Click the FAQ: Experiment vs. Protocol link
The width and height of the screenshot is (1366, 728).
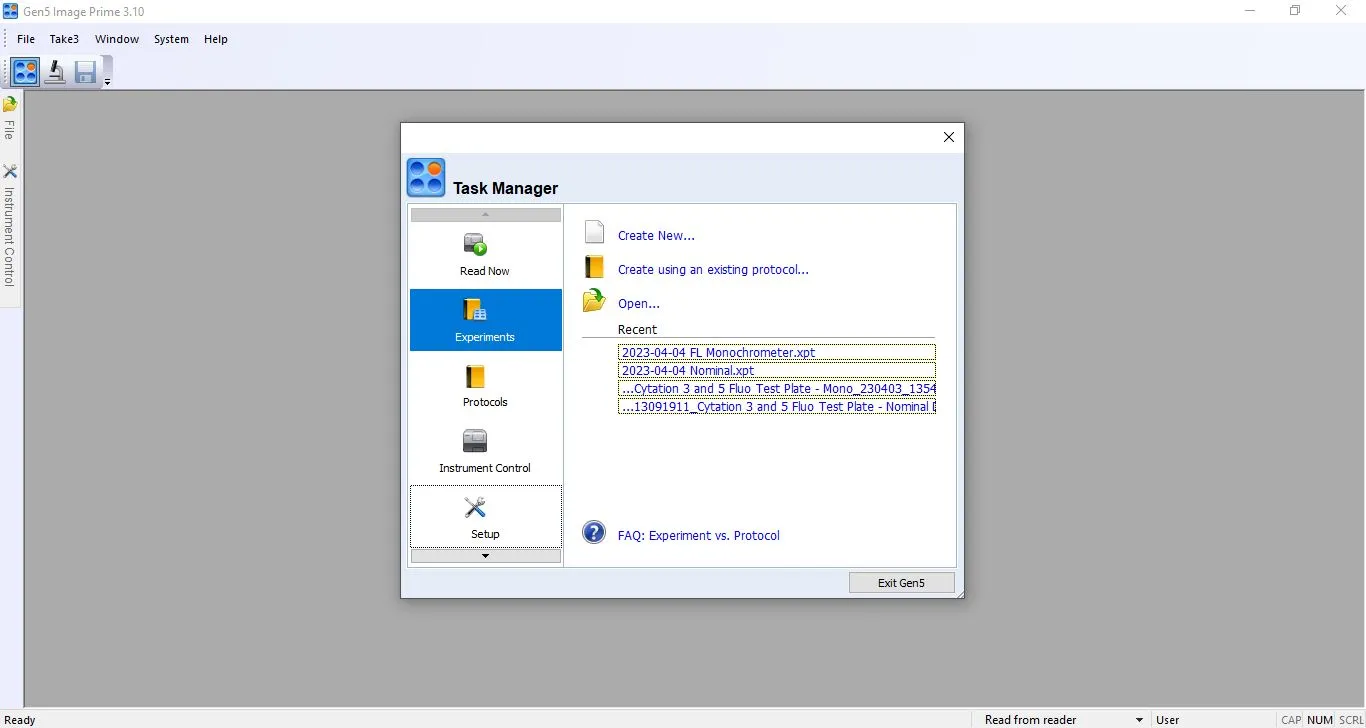pyautogui.click(x=698, y=536)
